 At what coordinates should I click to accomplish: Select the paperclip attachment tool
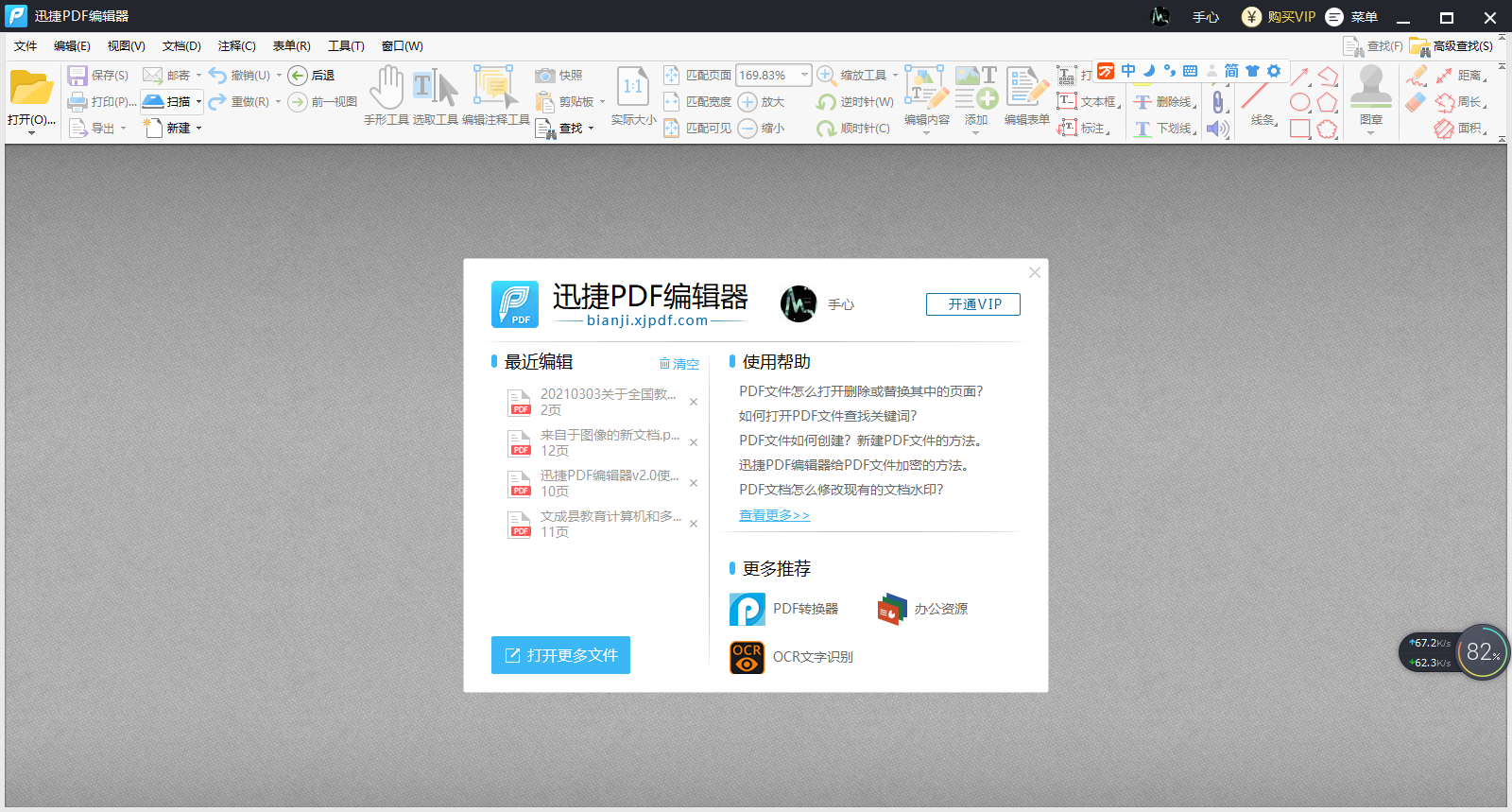(x=1218, y=102)
